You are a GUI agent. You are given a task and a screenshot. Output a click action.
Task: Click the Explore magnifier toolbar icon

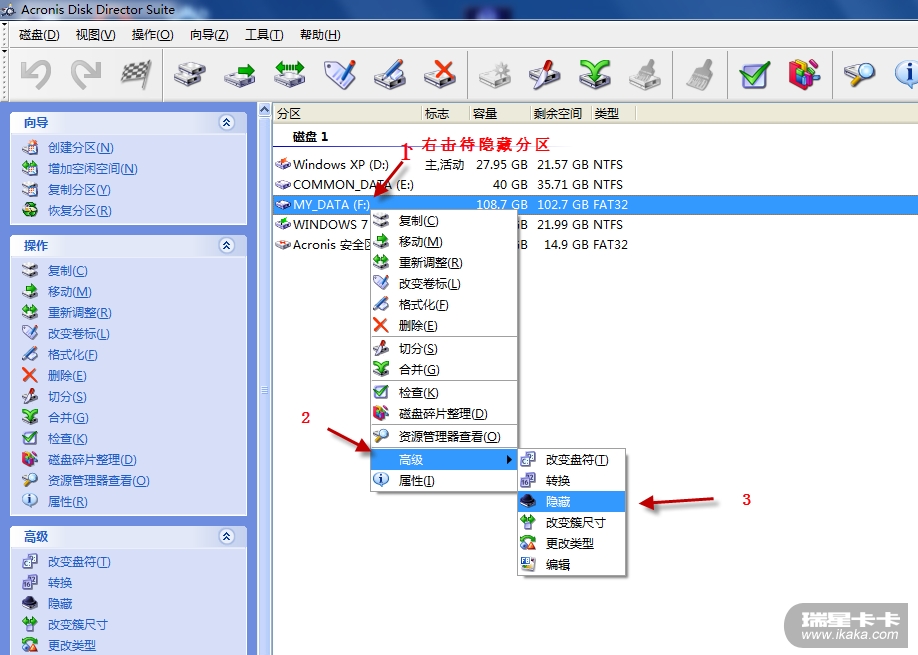point(859,75)
